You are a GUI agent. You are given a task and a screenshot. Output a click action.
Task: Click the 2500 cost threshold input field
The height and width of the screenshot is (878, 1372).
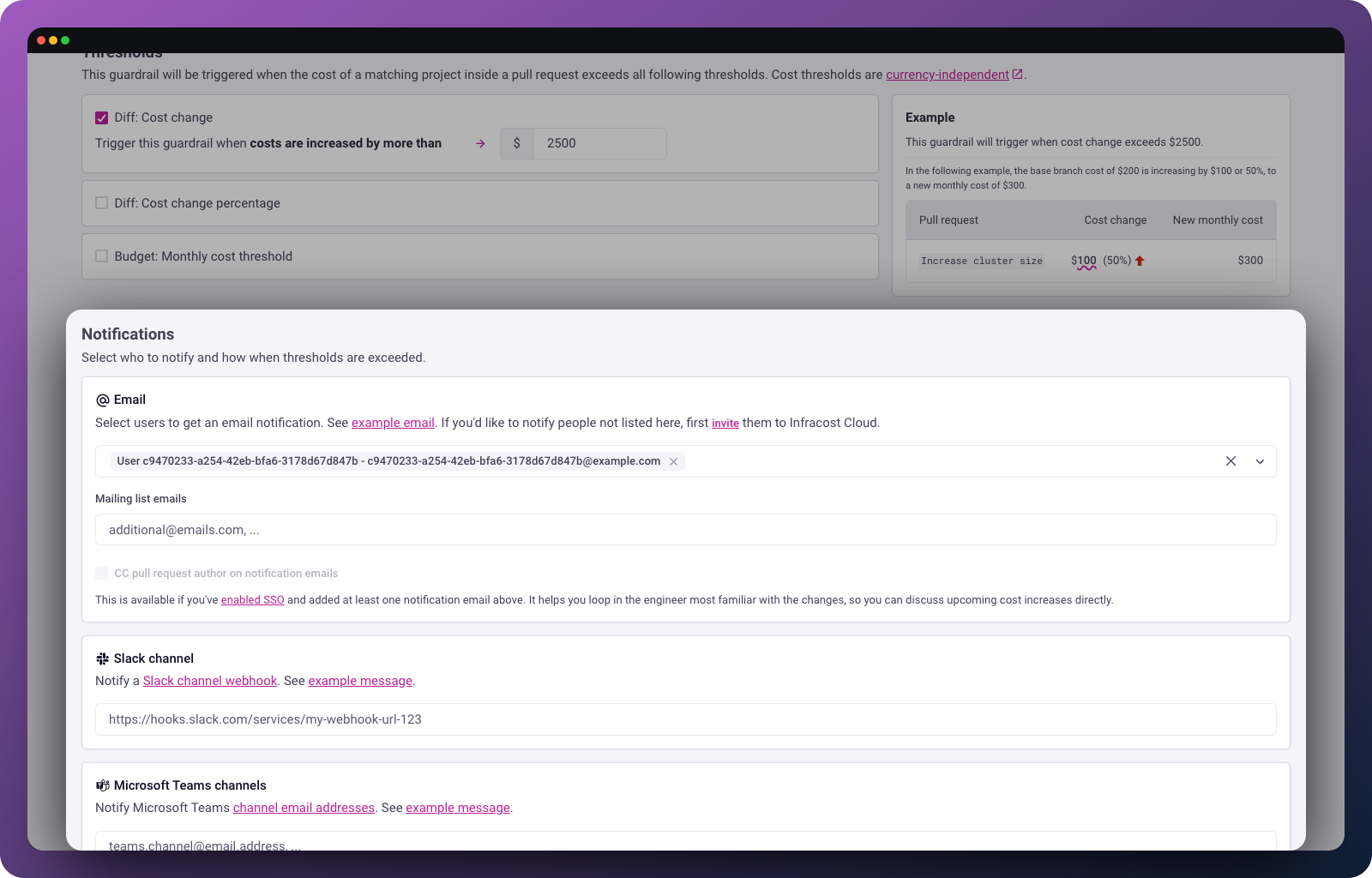tap(599, 143)
